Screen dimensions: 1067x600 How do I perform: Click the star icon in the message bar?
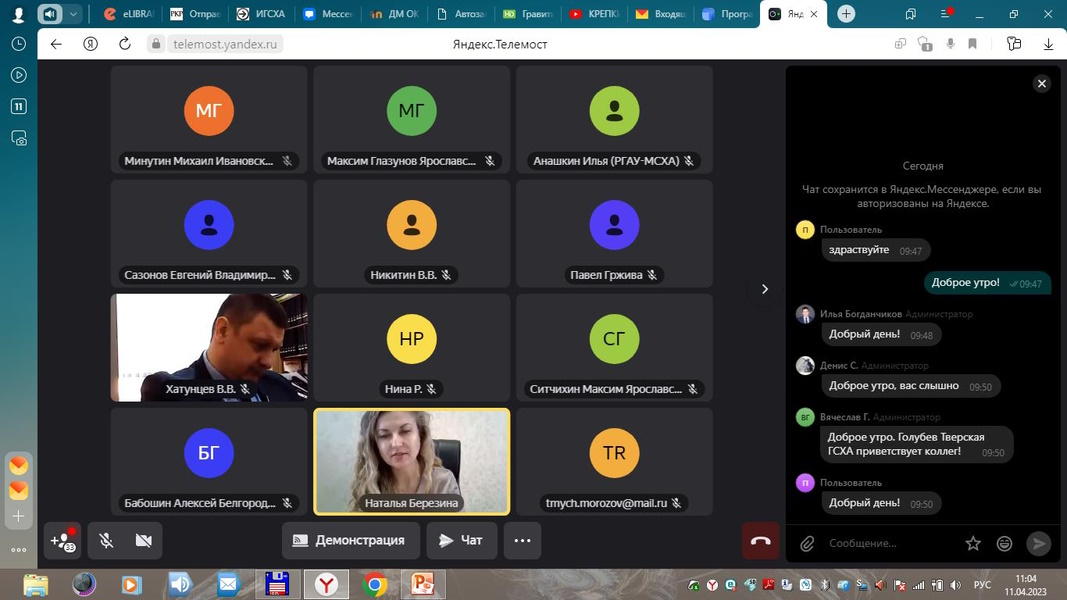click(x=972, y=543)
